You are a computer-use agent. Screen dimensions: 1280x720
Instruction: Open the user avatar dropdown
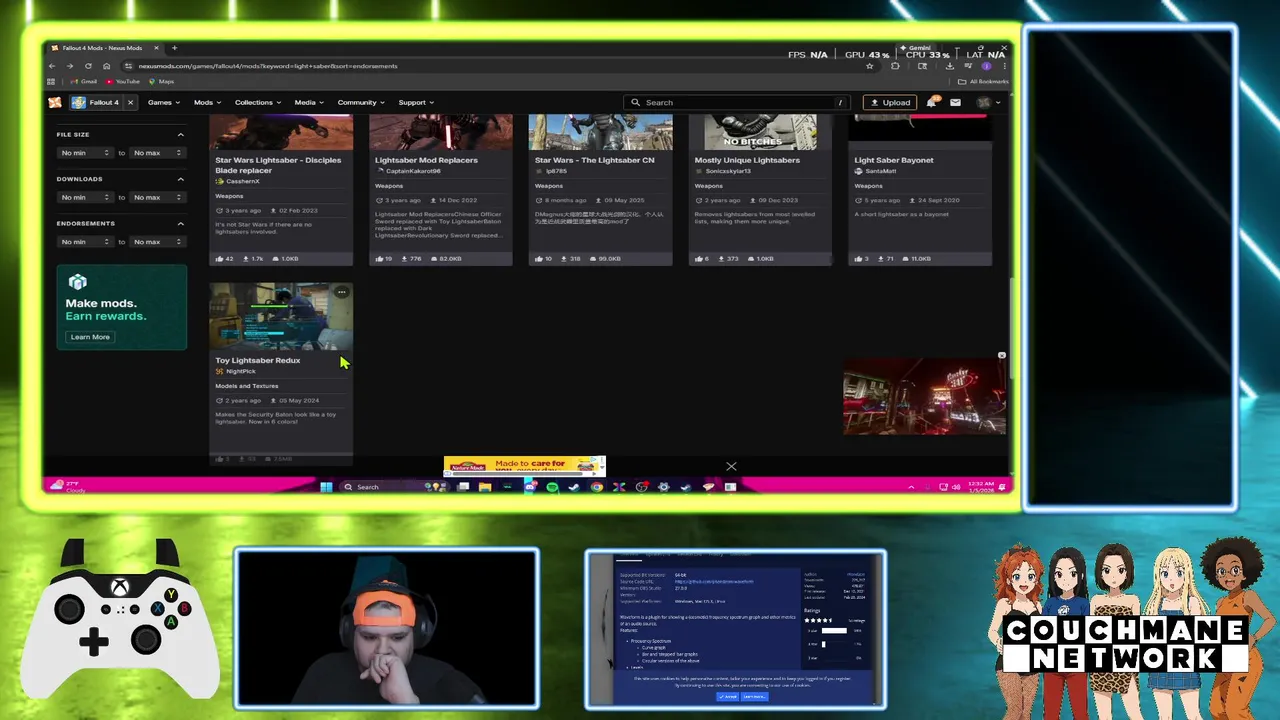click(x=989, y=102)
